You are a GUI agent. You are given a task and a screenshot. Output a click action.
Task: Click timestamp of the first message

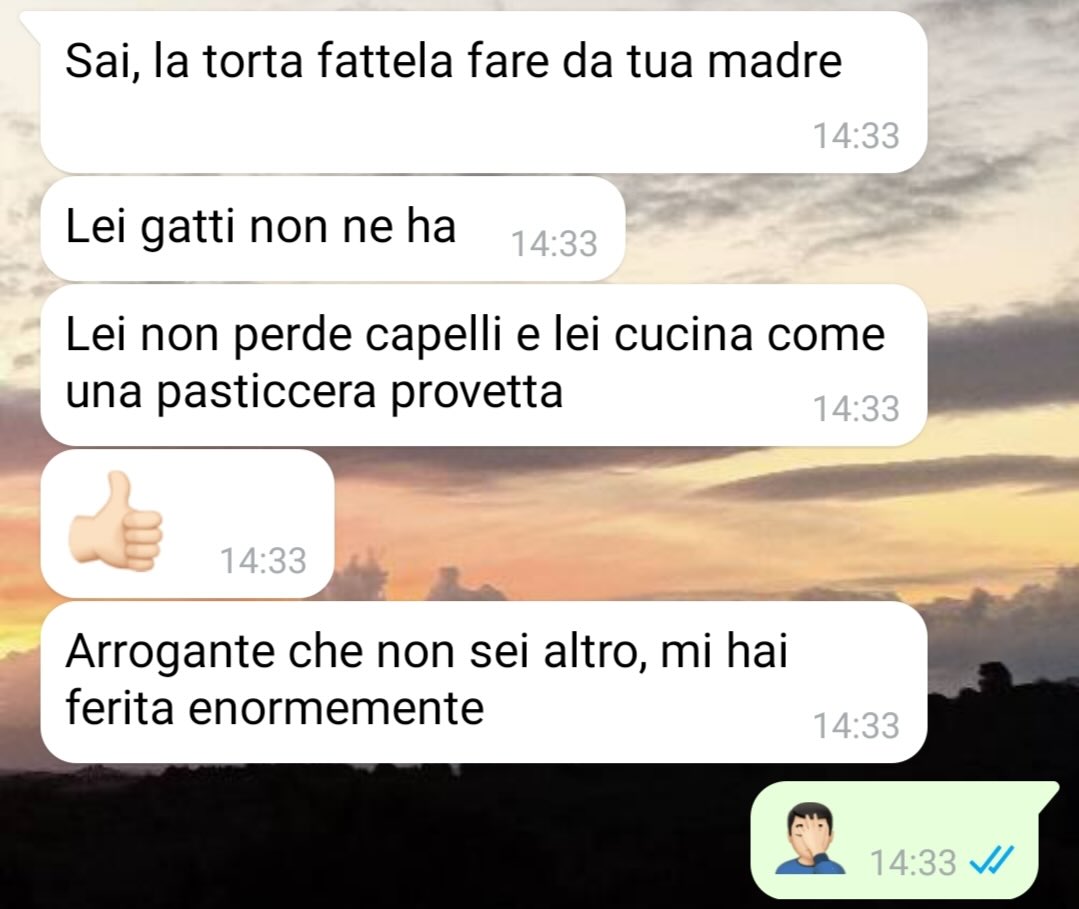tap(856, 136)
